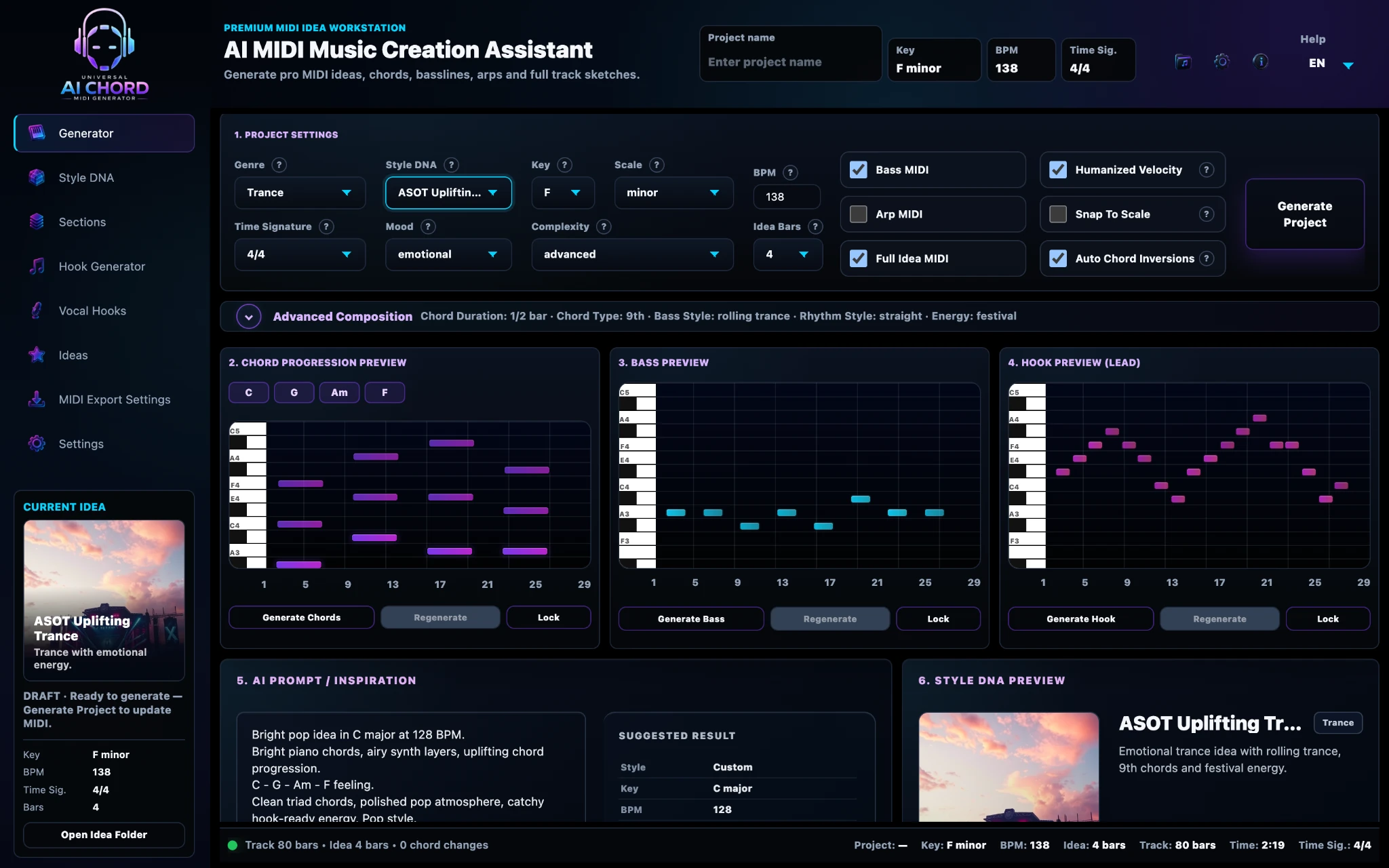This screenshot has height=868, width=1389.
Task: Click the Generate Chords button
Action: click(301, 617)
